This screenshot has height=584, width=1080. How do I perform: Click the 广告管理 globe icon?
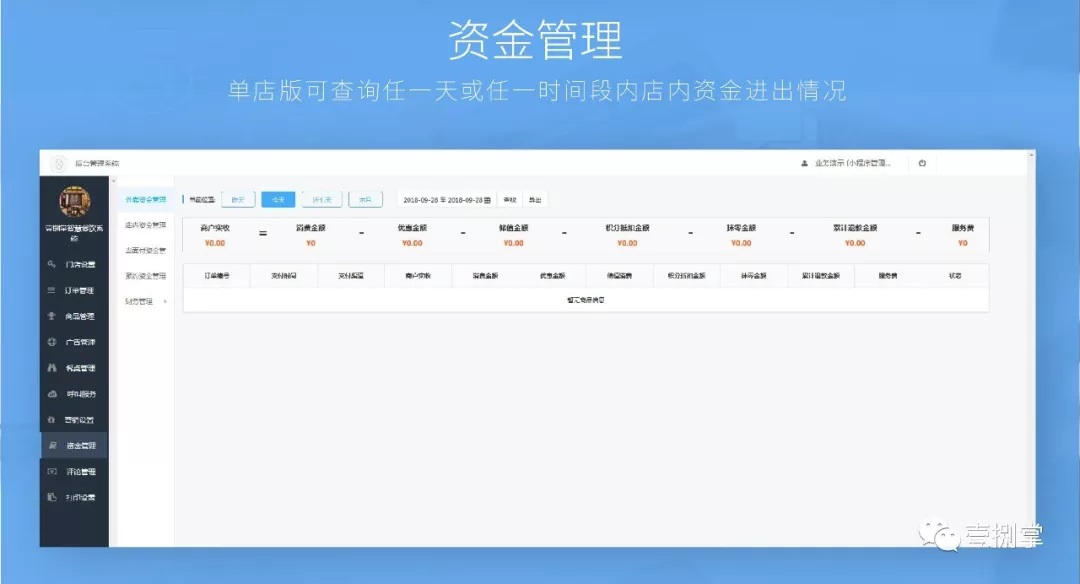point(52,342)
